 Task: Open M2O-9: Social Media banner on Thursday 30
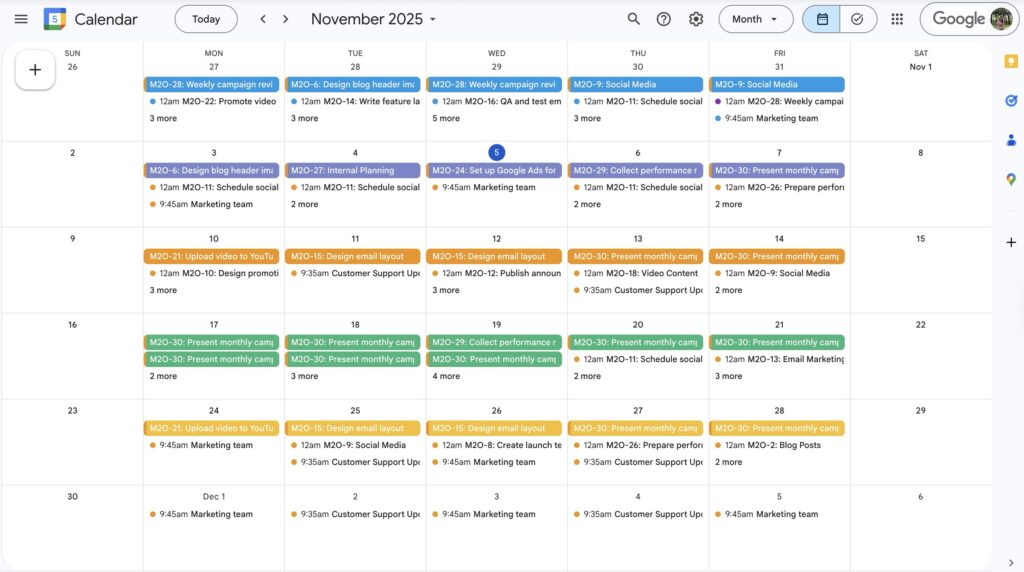pyautogui.click(x=635, y=84)
